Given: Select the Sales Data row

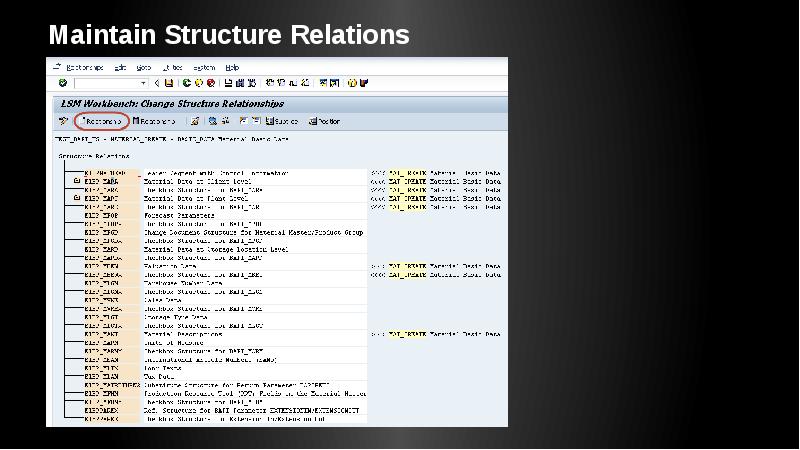Looking at the screenshot, I should 224,300.
